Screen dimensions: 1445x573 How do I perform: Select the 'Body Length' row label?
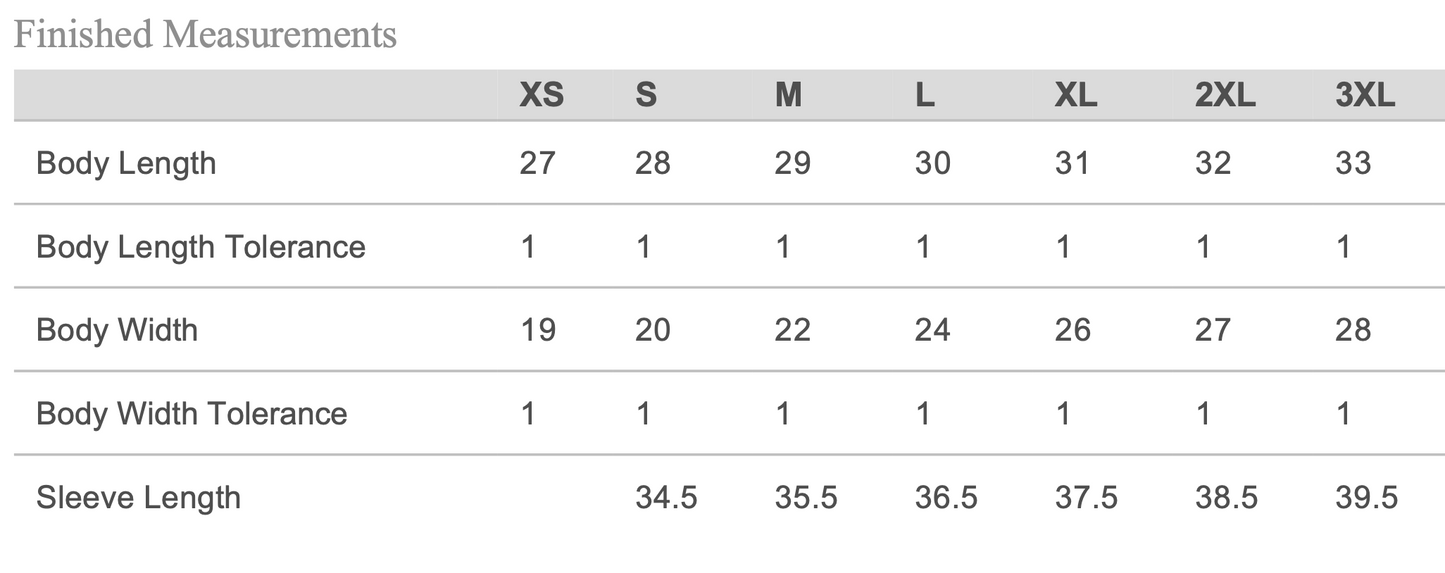coord(126,163)
